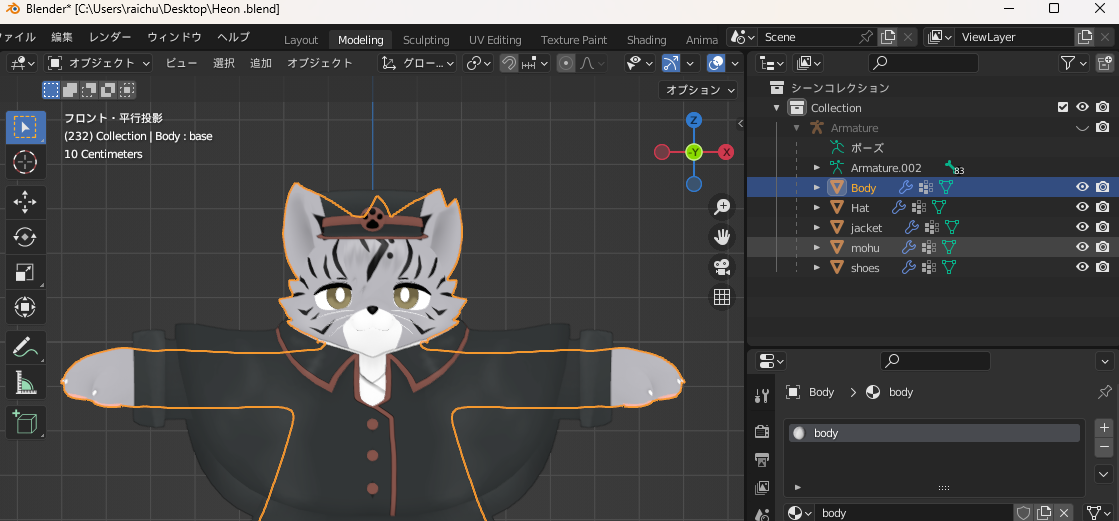The width and height of the screenshot is (1119, 521).
Task: Open the ビュー viewport menu
Action: [x=181, y=64]
